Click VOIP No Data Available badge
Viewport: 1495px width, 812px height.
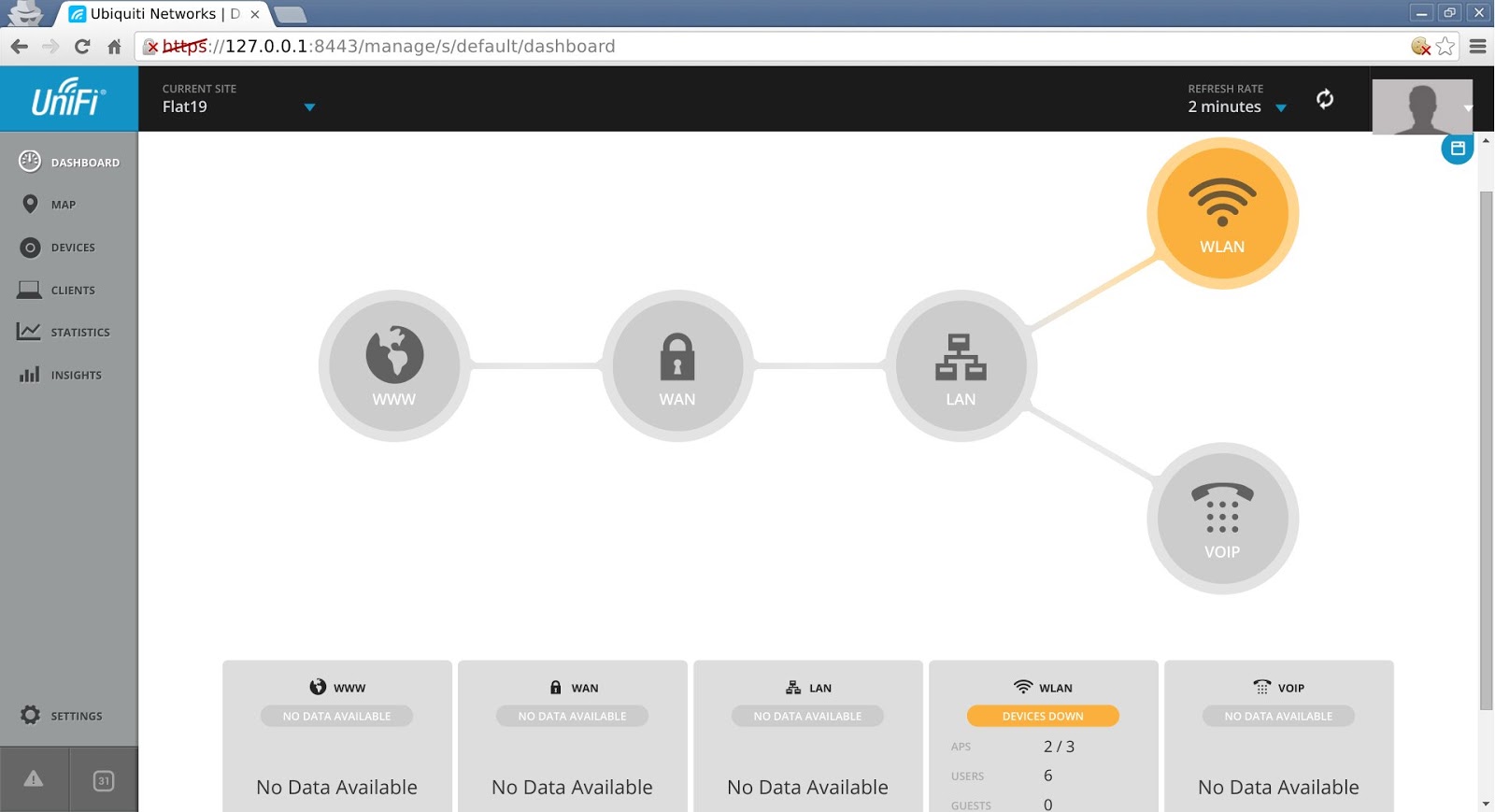[x=1278, y=716]
